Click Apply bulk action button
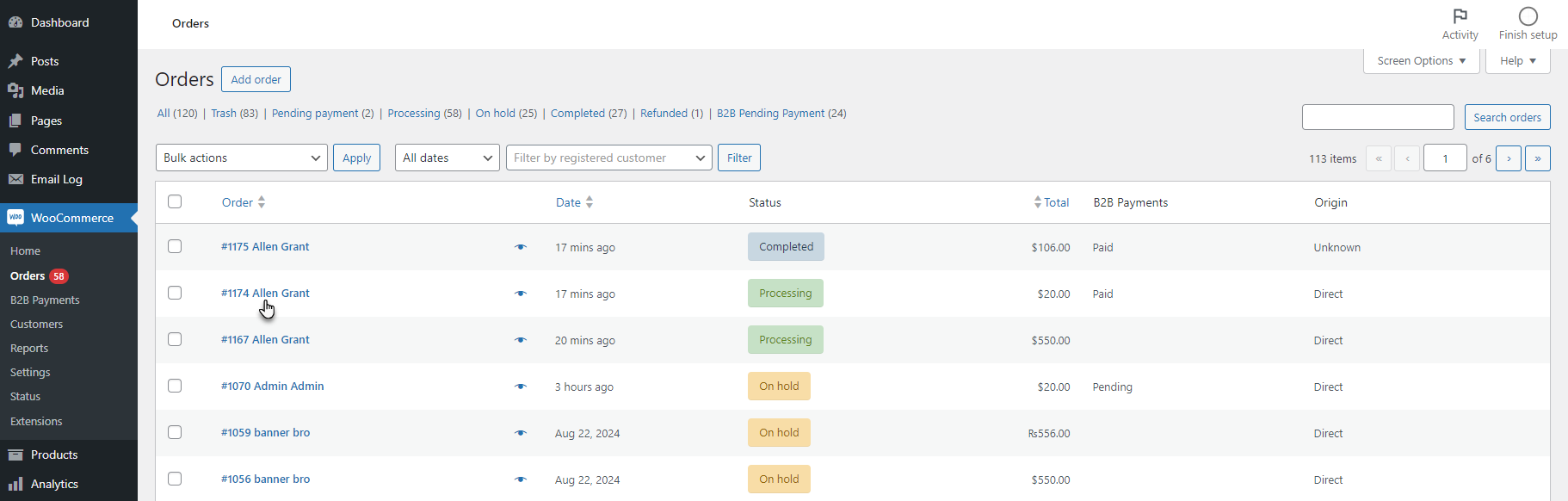1568x501 pixels. coord(356,158)
